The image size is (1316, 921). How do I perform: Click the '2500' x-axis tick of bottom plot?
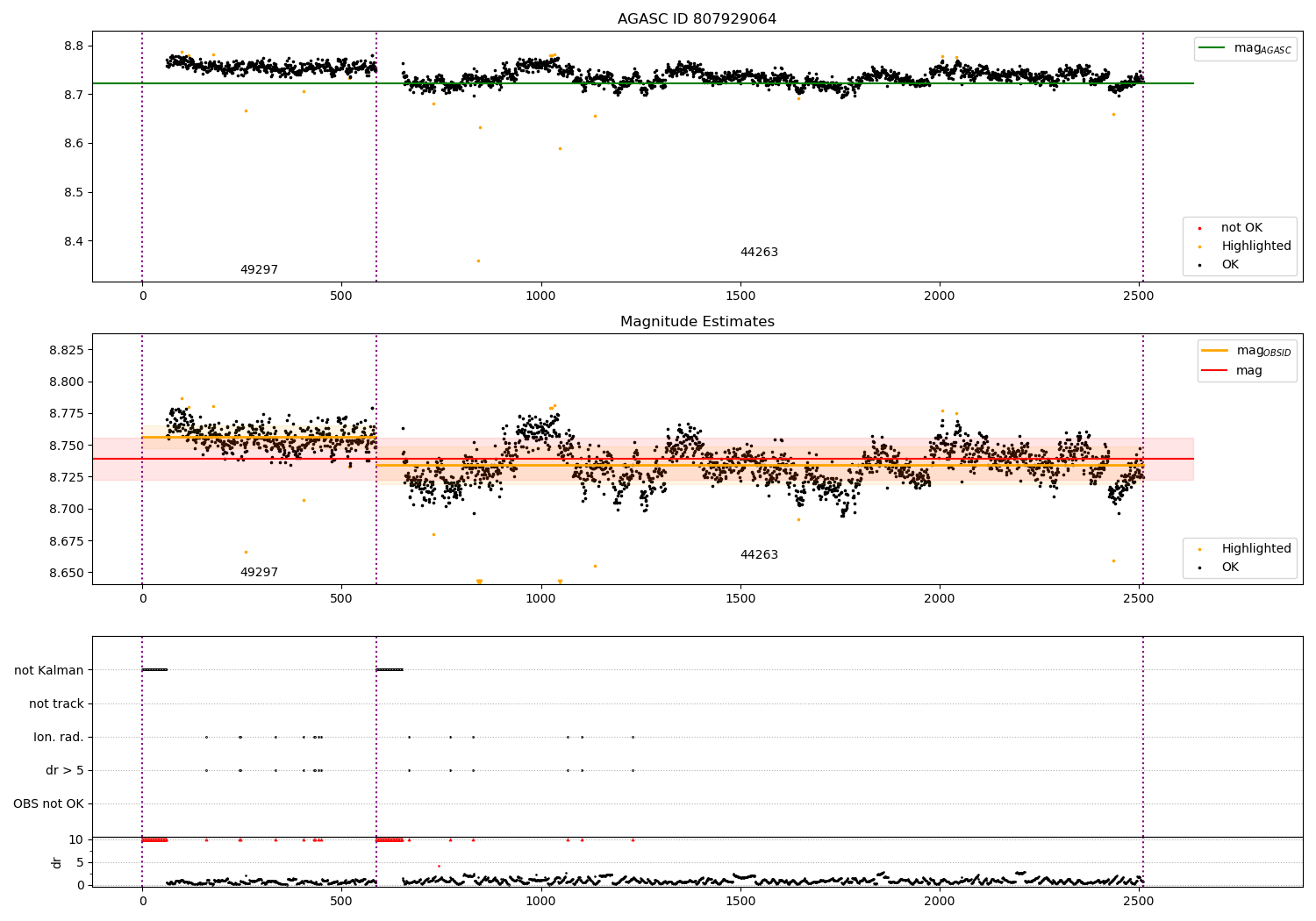pyautogui.click(x=1139, y=901)
